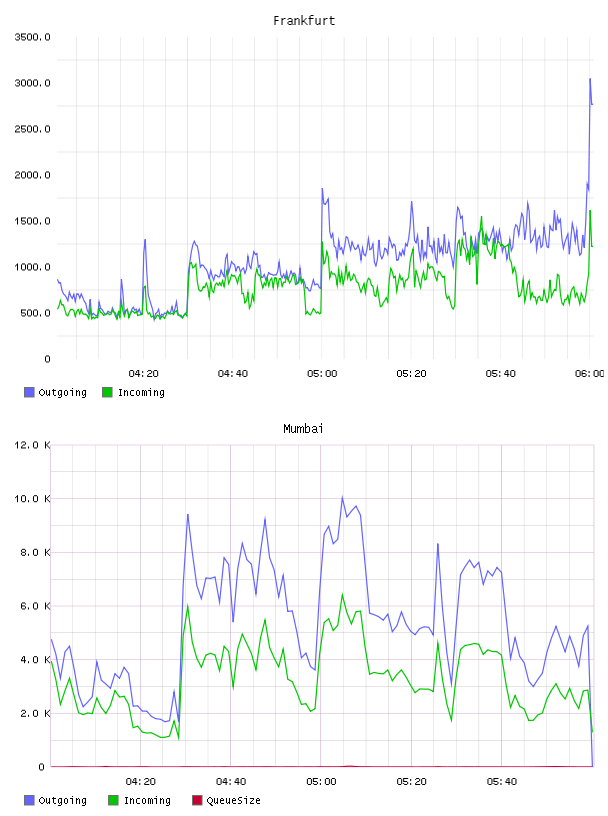This screenshot has height=816, width=608.
Task: Click the Mumbai chart title
Action: [x=303, y=429]
